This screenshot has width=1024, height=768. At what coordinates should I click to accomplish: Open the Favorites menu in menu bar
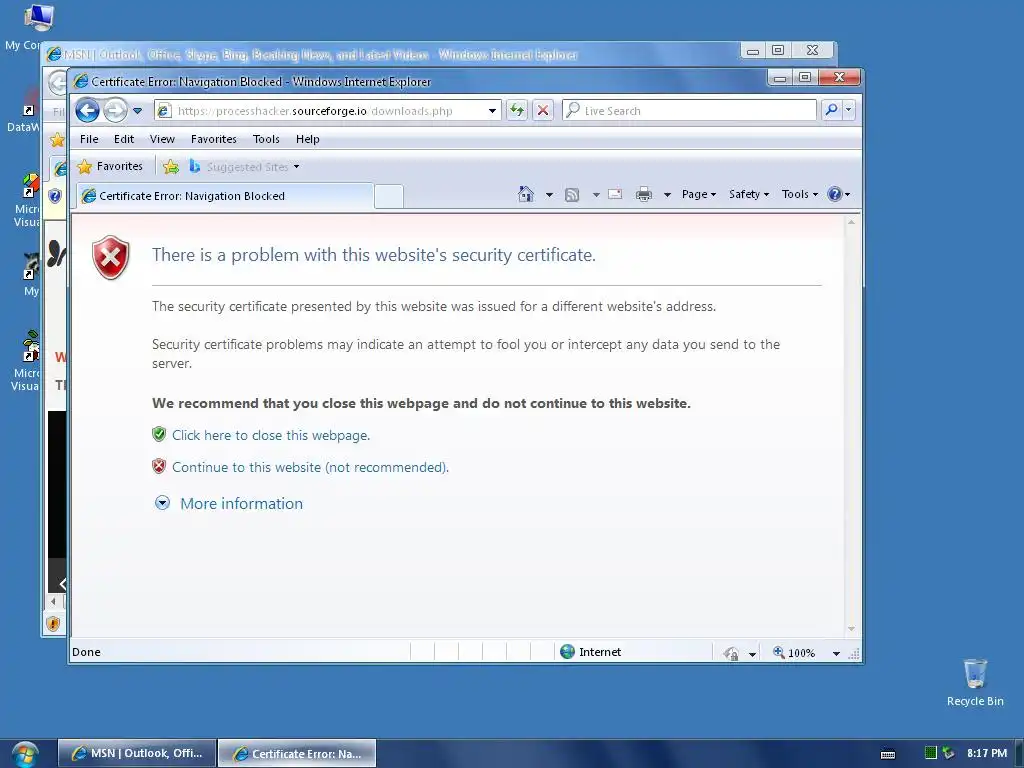[x=214, y=139]
